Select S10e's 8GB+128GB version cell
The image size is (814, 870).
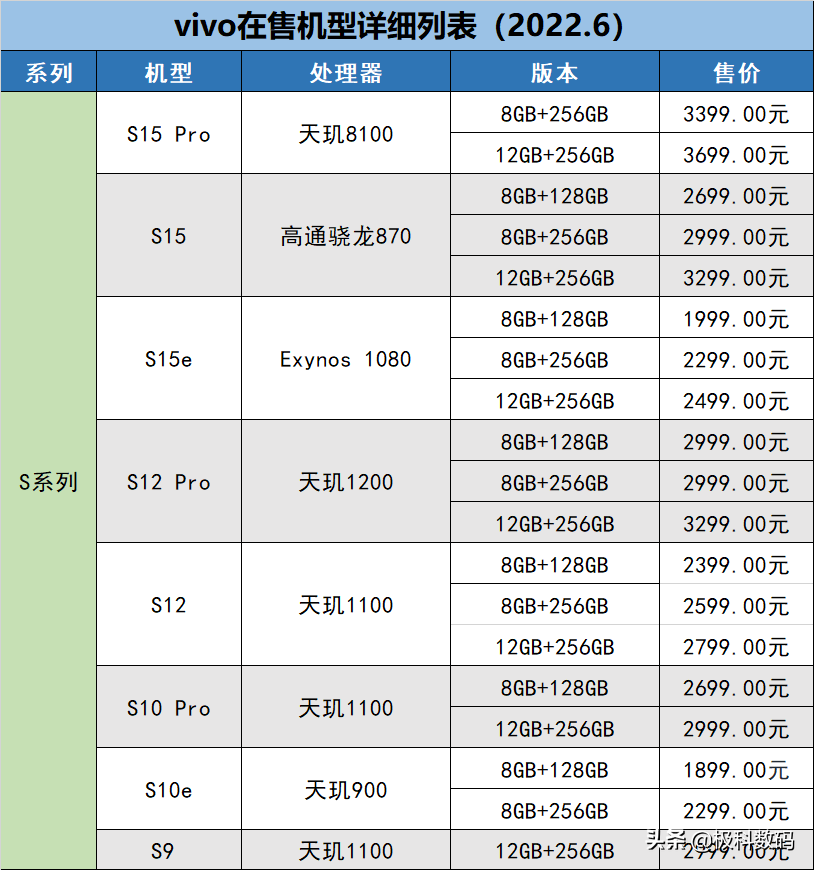555,769
